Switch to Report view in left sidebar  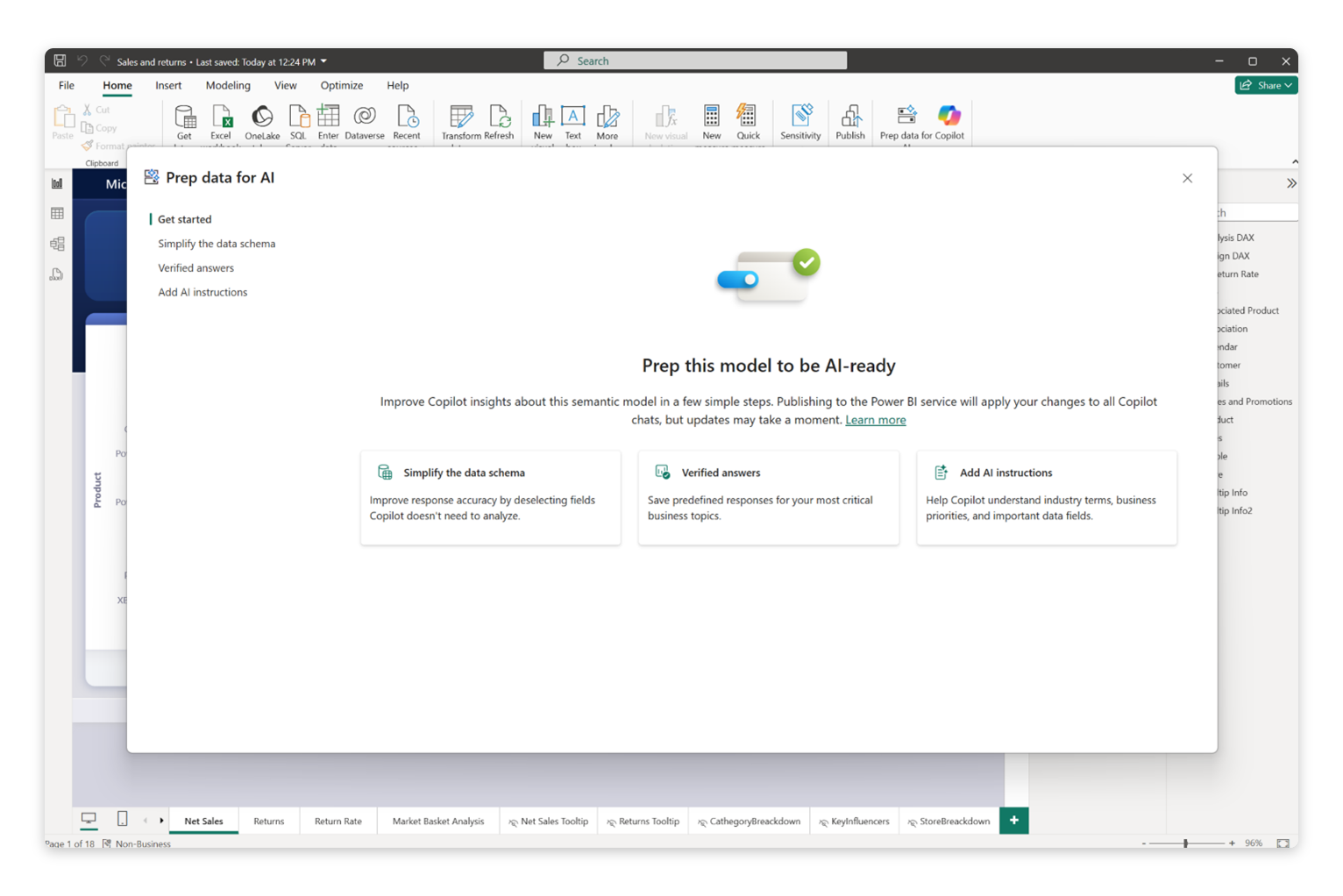click(57, 183)
